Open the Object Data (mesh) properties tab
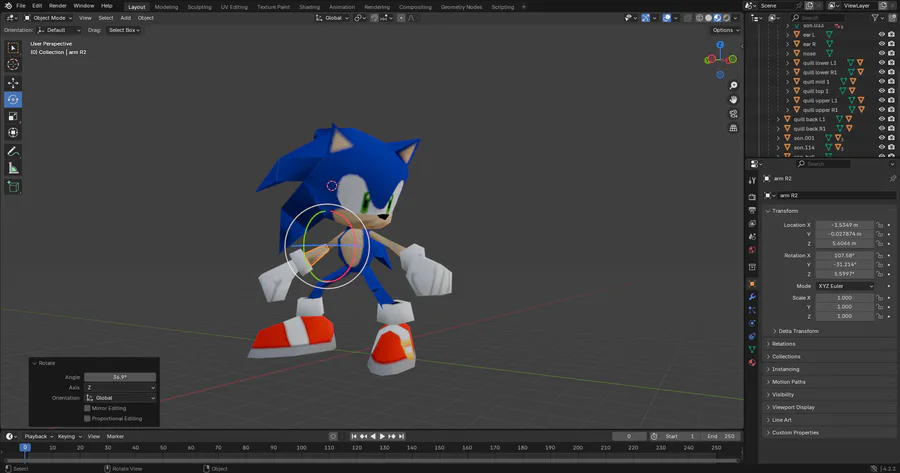This screenshot has height=473, width=900. pyautogui.click(x=752, y=349)
